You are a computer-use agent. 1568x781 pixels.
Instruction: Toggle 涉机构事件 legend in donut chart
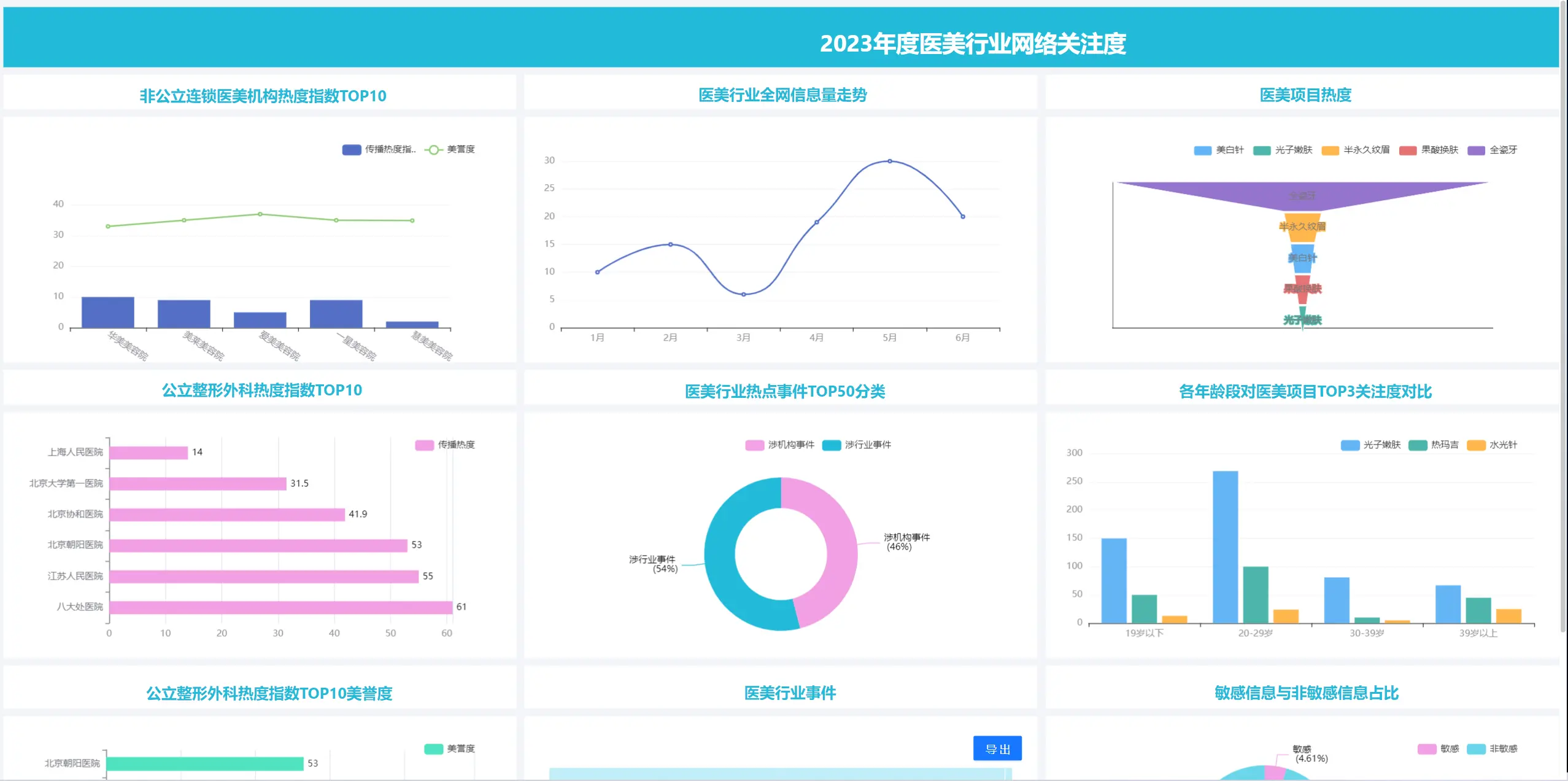[x=754, y=445]
